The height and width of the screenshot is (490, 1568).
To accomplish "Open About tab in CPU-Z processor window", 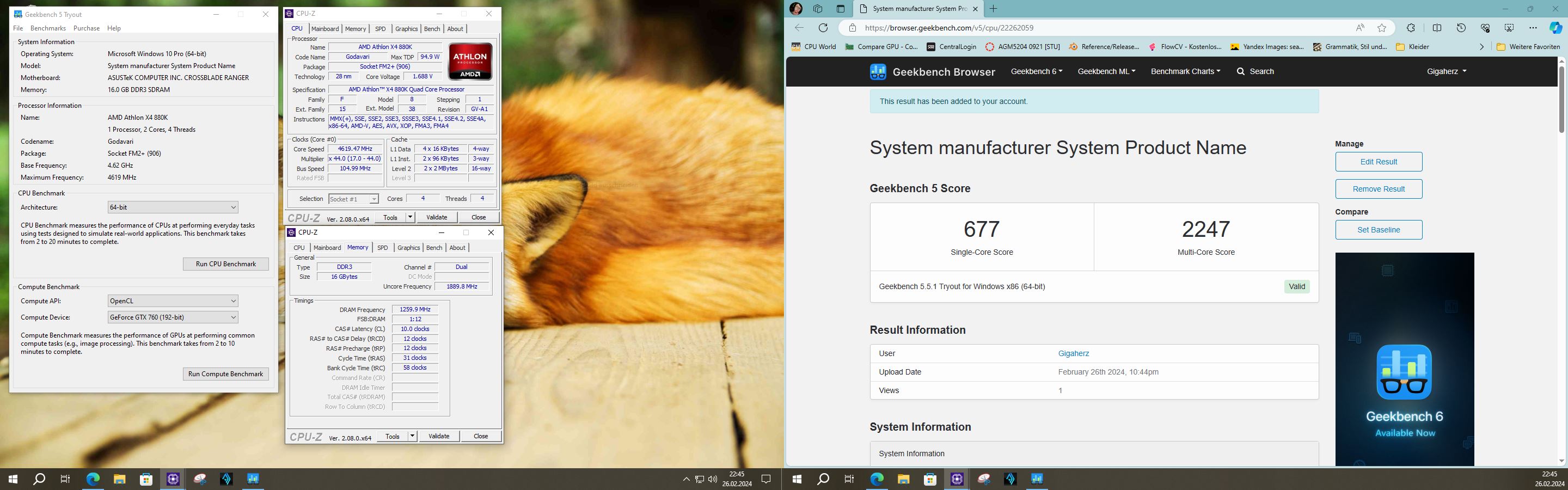I will pyautogui.click(x=455, y=29).
